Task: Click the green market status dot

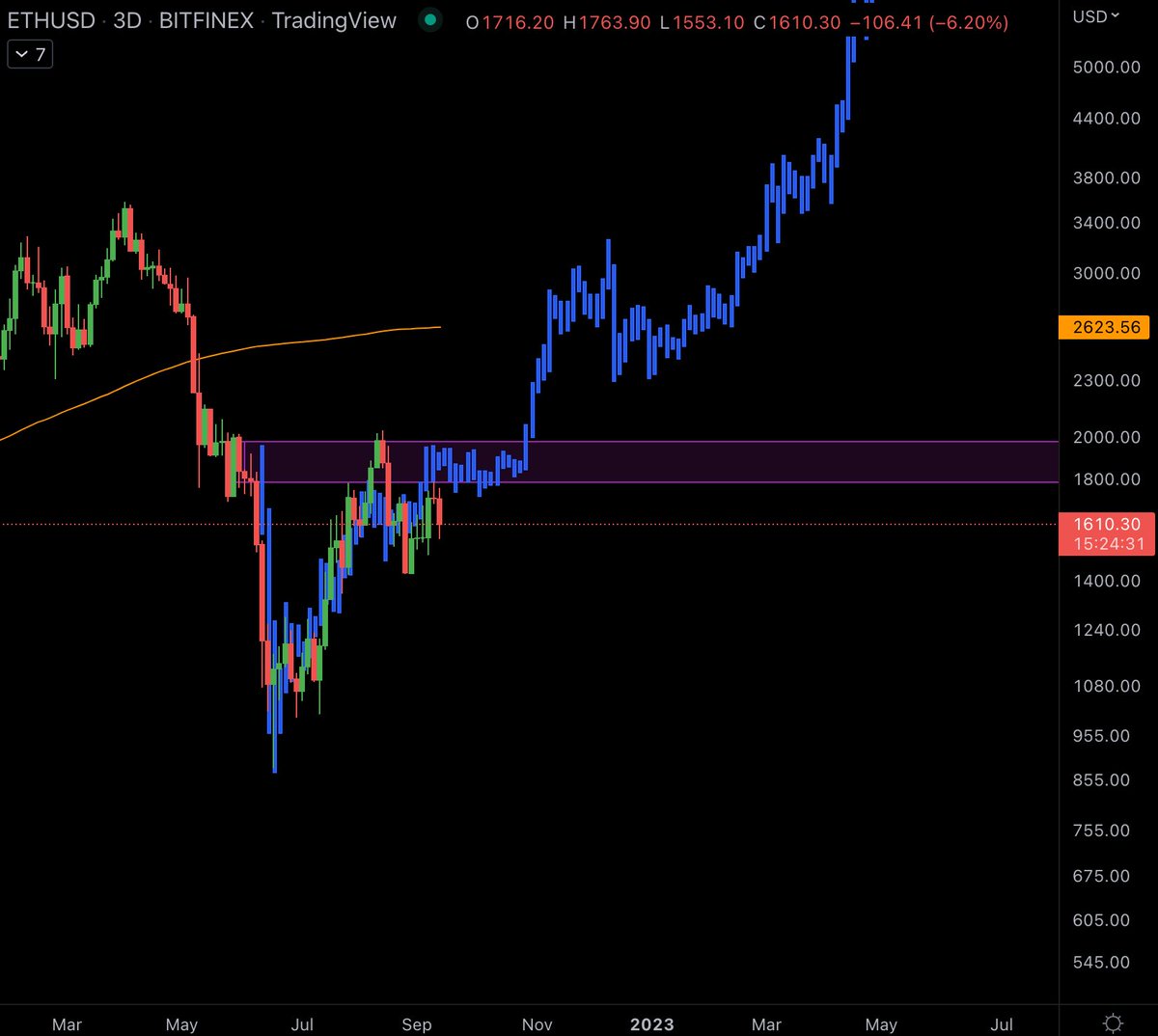Action: [x=430, y=20]
